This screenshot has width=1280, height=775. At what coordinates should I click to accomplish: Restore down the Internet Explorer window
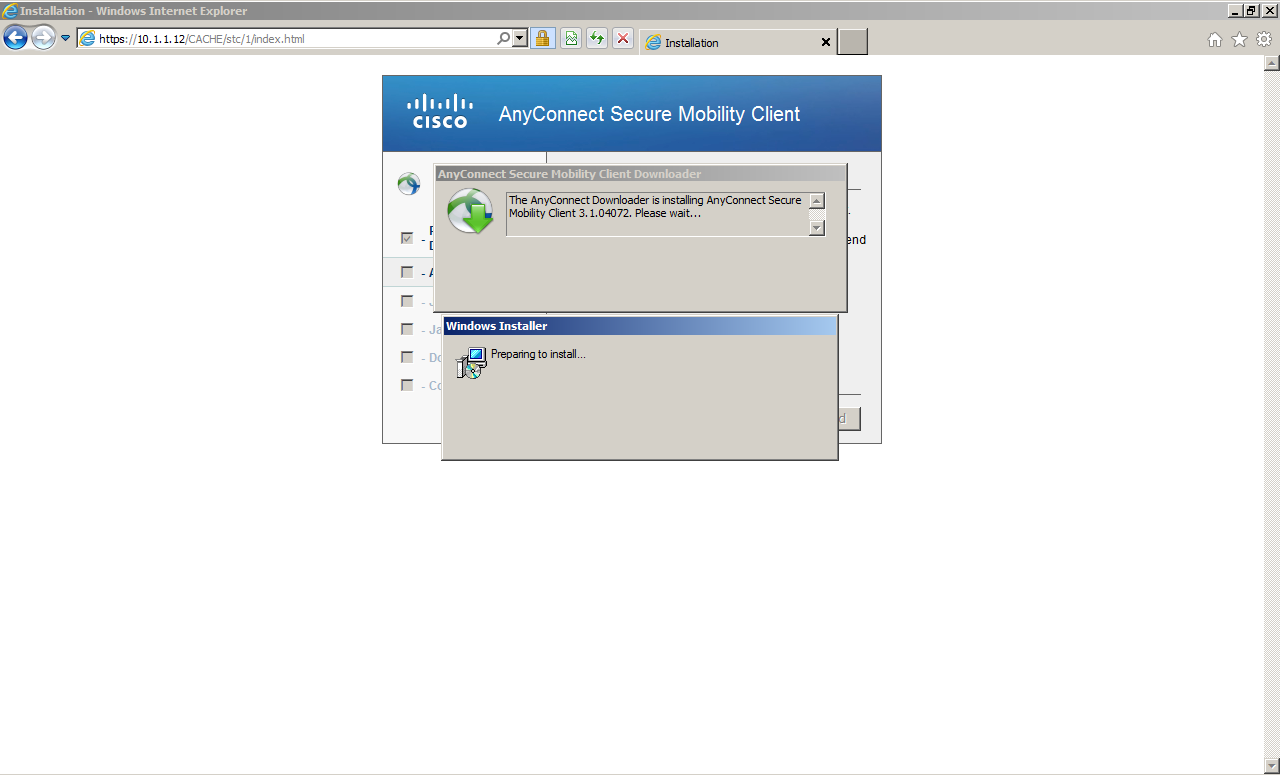[x=1252, y=10]
